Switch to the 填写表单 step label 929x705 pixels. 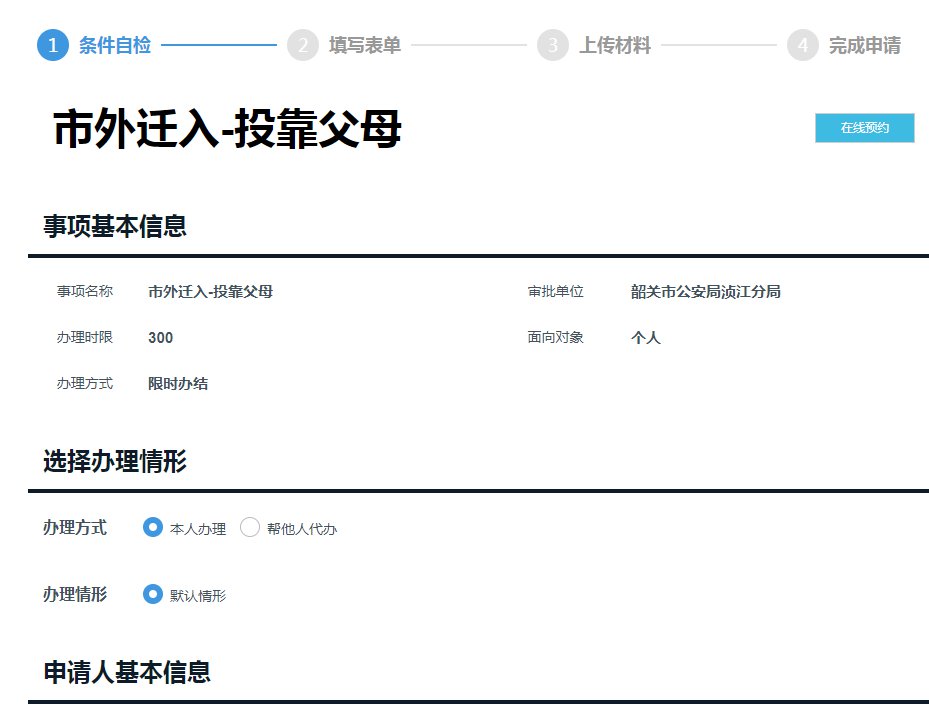tap(365, 45)
